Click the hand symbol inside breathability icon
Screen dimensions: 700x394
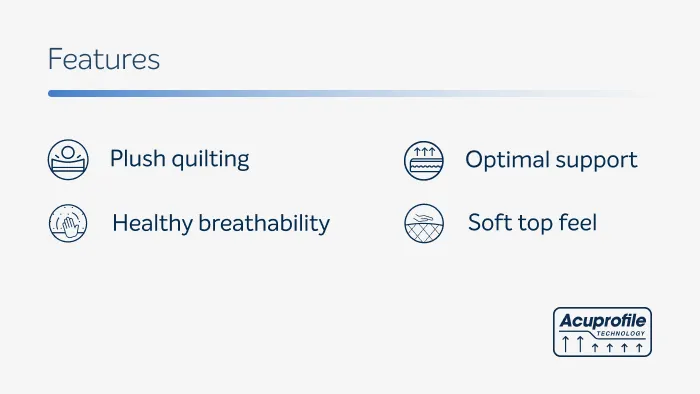coord(70,228)
